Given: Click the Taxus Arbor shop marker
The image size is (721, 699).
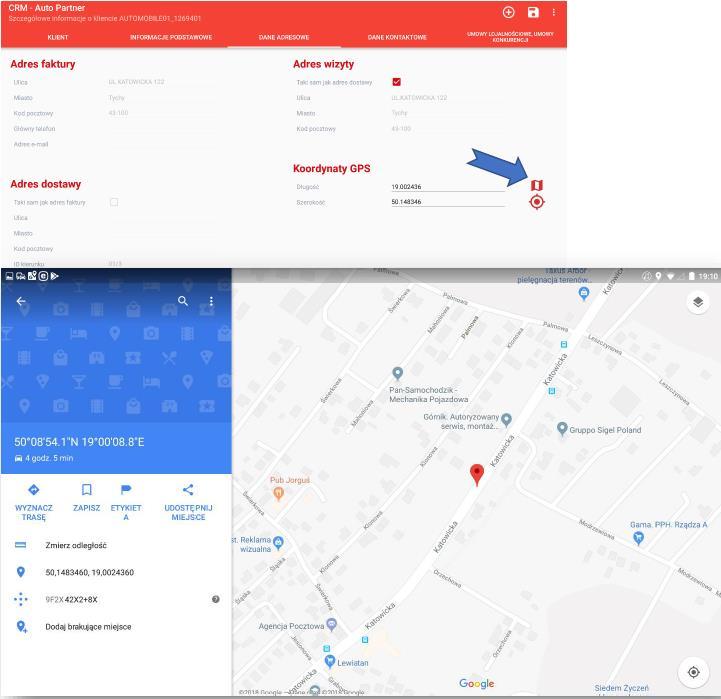Looking at the screenshot, I should tap(584, 293).
